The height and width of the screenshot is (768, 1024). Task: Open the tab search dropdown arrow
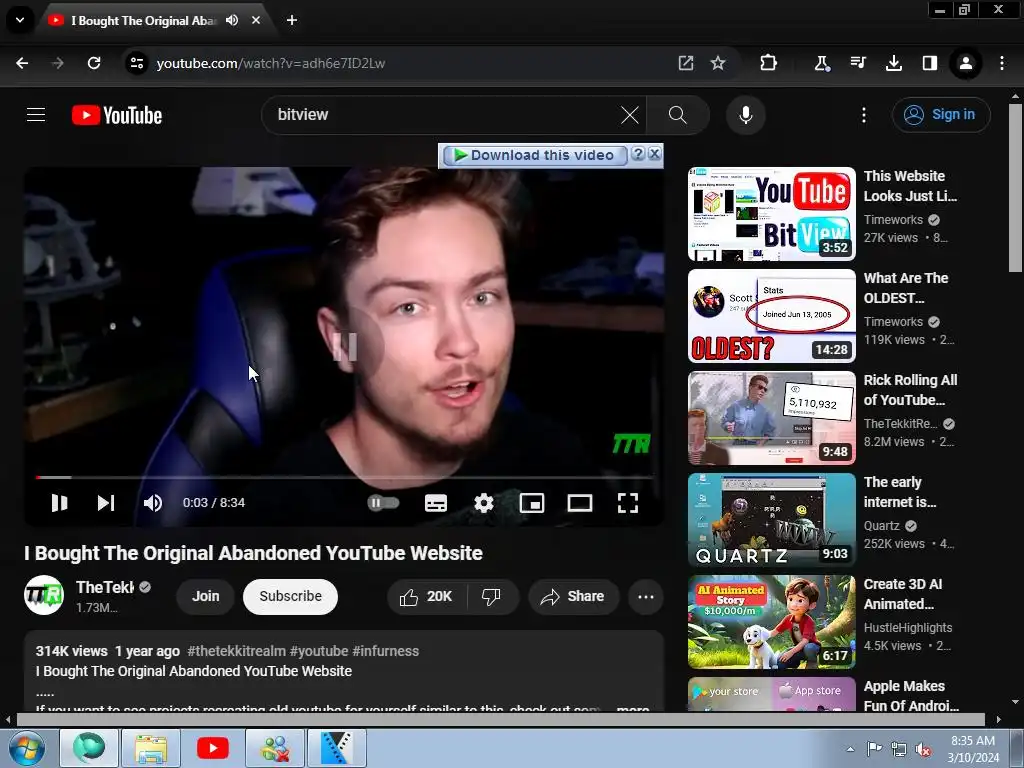20,20
